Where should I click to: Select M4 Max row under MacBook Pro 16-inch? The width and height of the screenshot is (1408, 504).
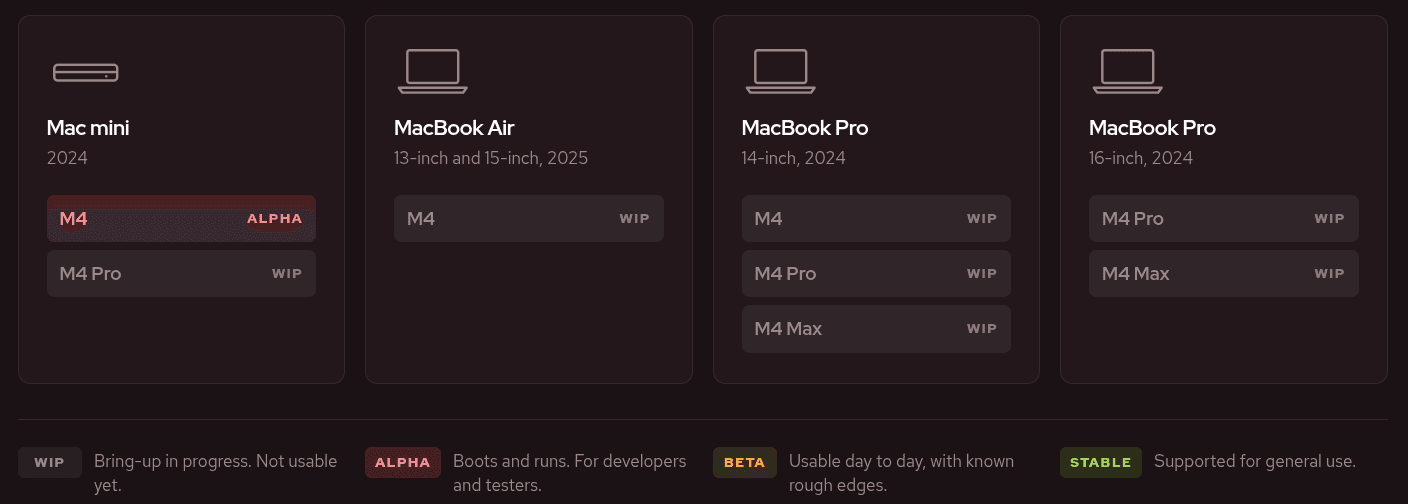[1224, 273]
